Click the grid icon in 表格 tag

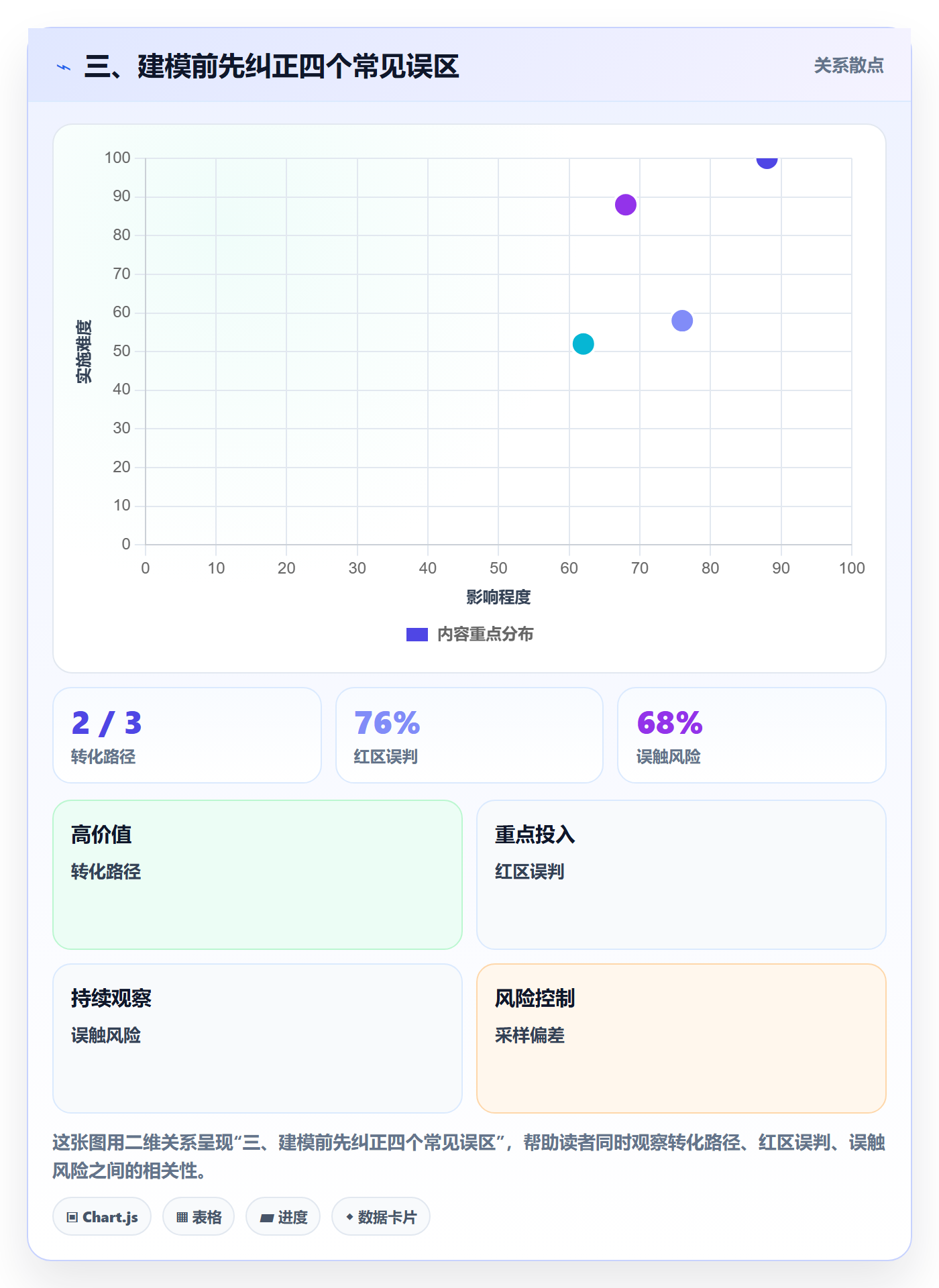point(182,1218)
